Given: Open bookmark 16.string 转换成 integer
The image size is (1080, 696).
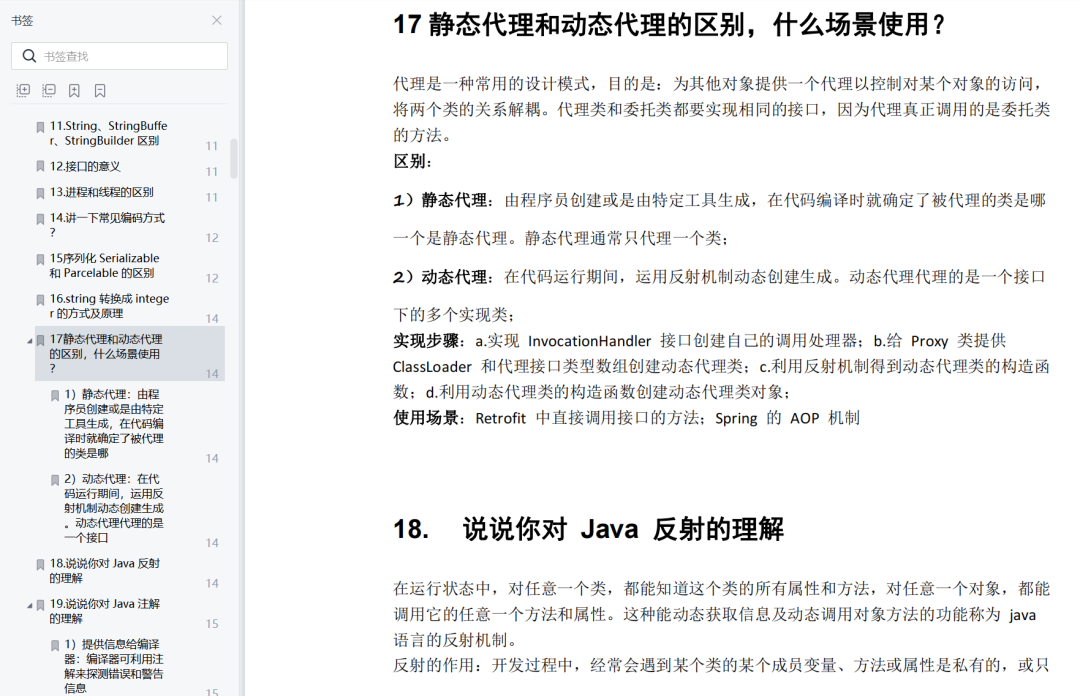Looking at the screenshot, I should click(109, 306).
